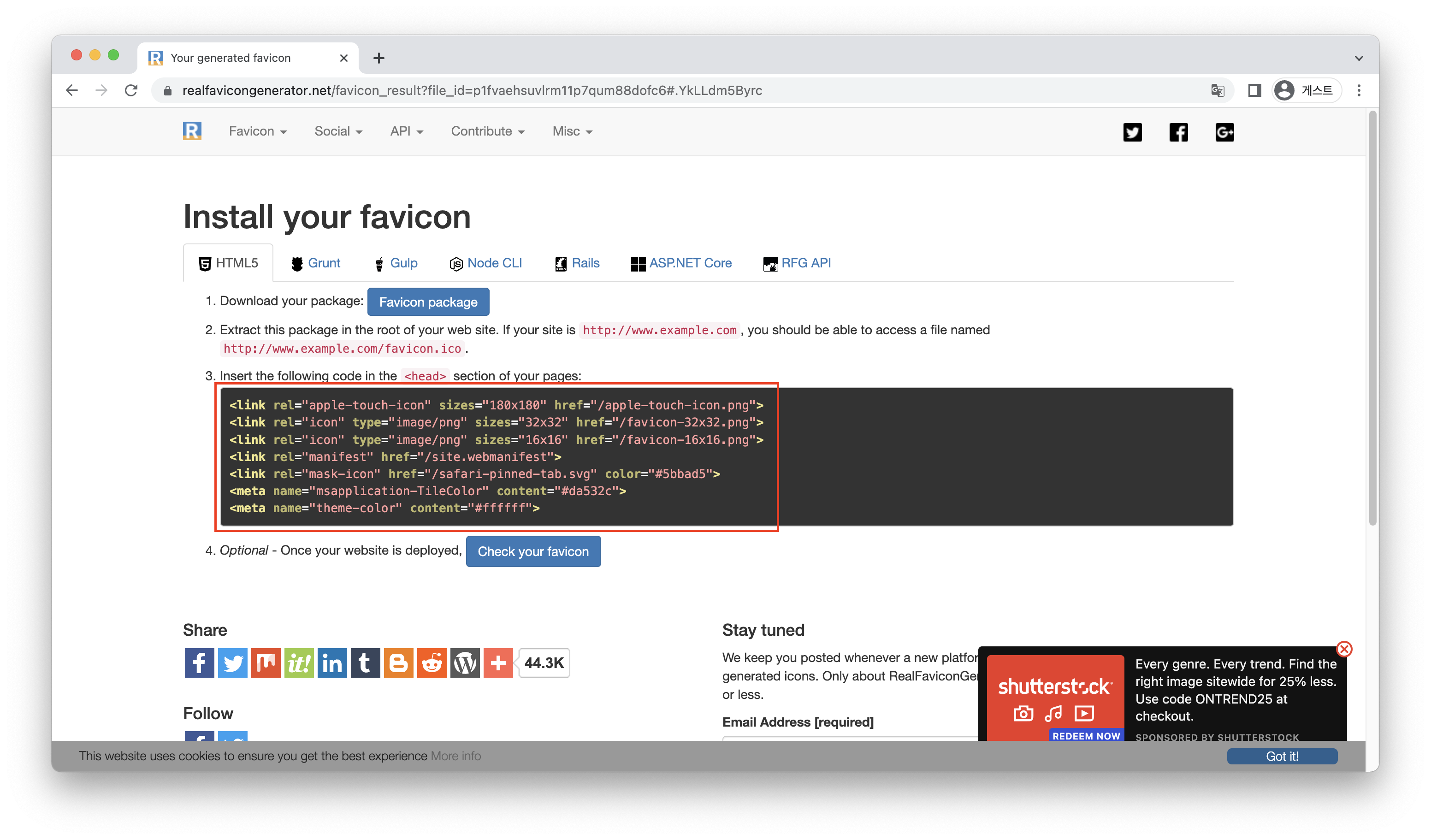The image size is (1431, 840).
Task: Switch to the Node CLI tab
Action: pos(485,263)
